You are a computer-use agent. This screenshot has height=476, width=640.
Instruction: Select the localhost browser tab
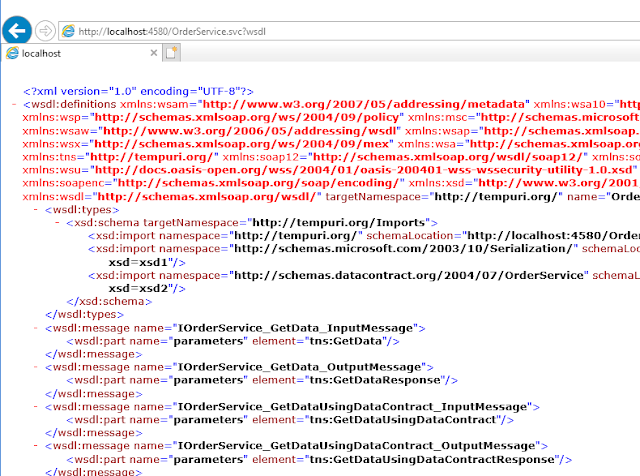(82, 53)
